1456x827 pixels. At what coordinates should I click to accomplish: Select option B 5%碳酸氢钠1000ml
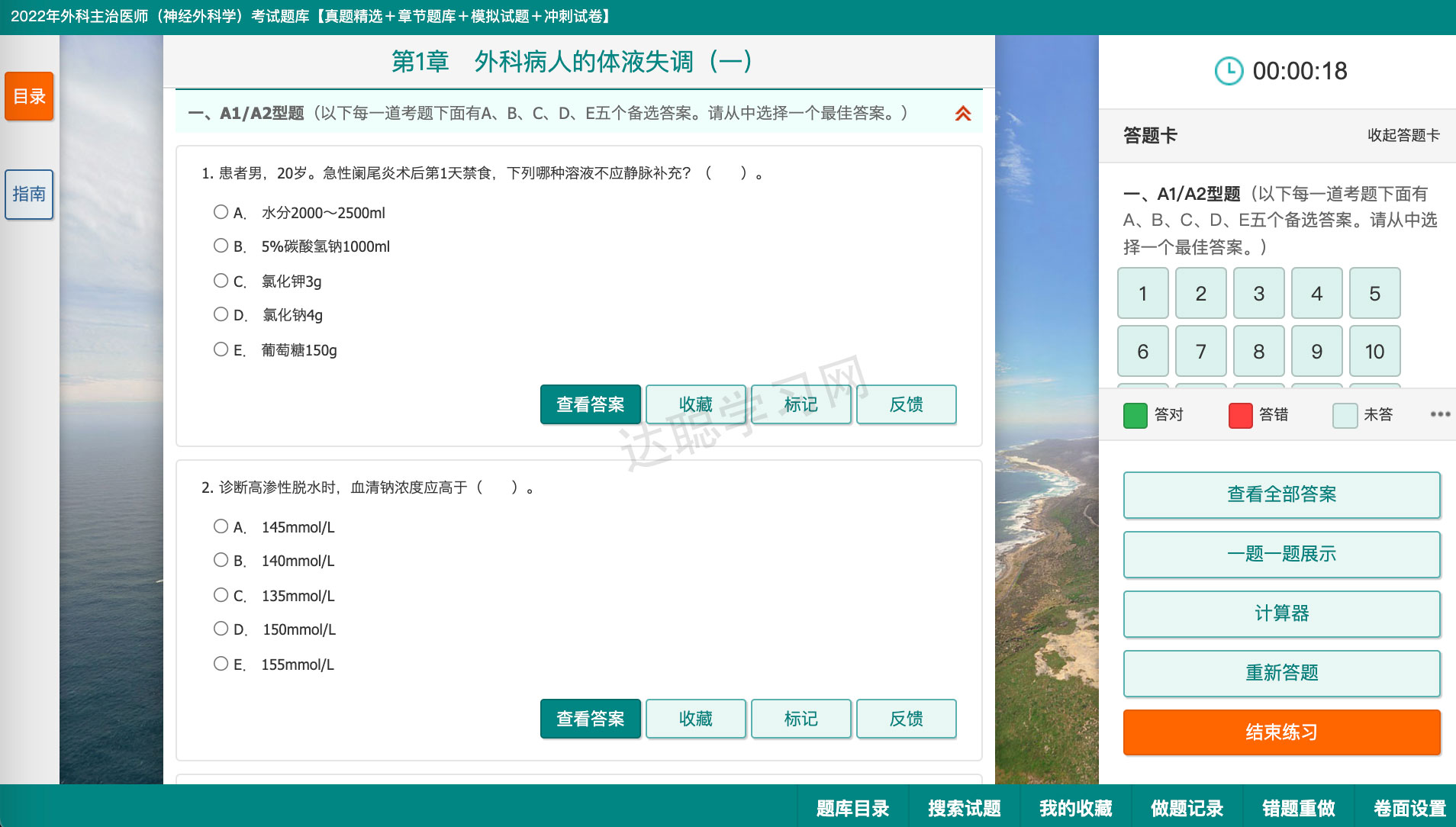[221, 246]
